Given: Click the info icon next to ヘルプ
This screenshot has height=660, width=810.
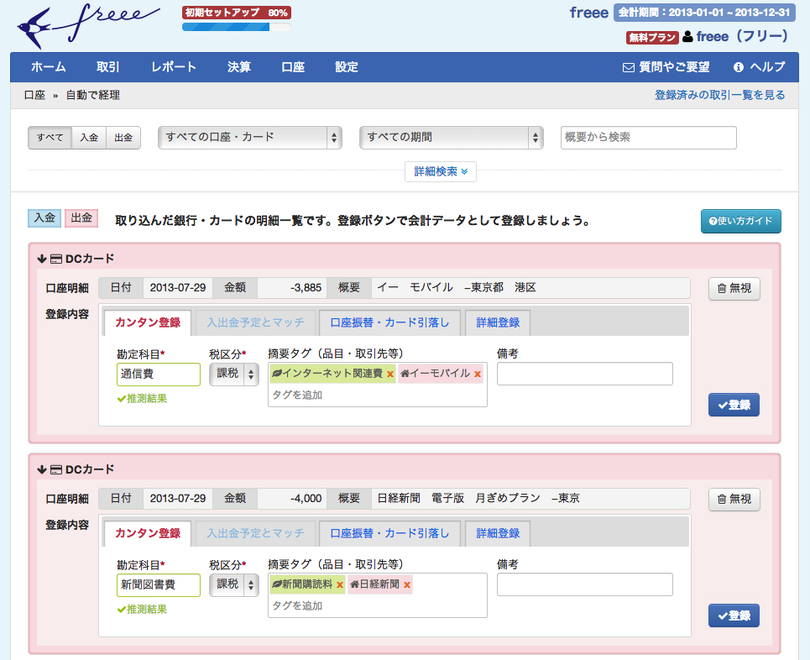Looking at the screenshot, I should tap(738, 67).
